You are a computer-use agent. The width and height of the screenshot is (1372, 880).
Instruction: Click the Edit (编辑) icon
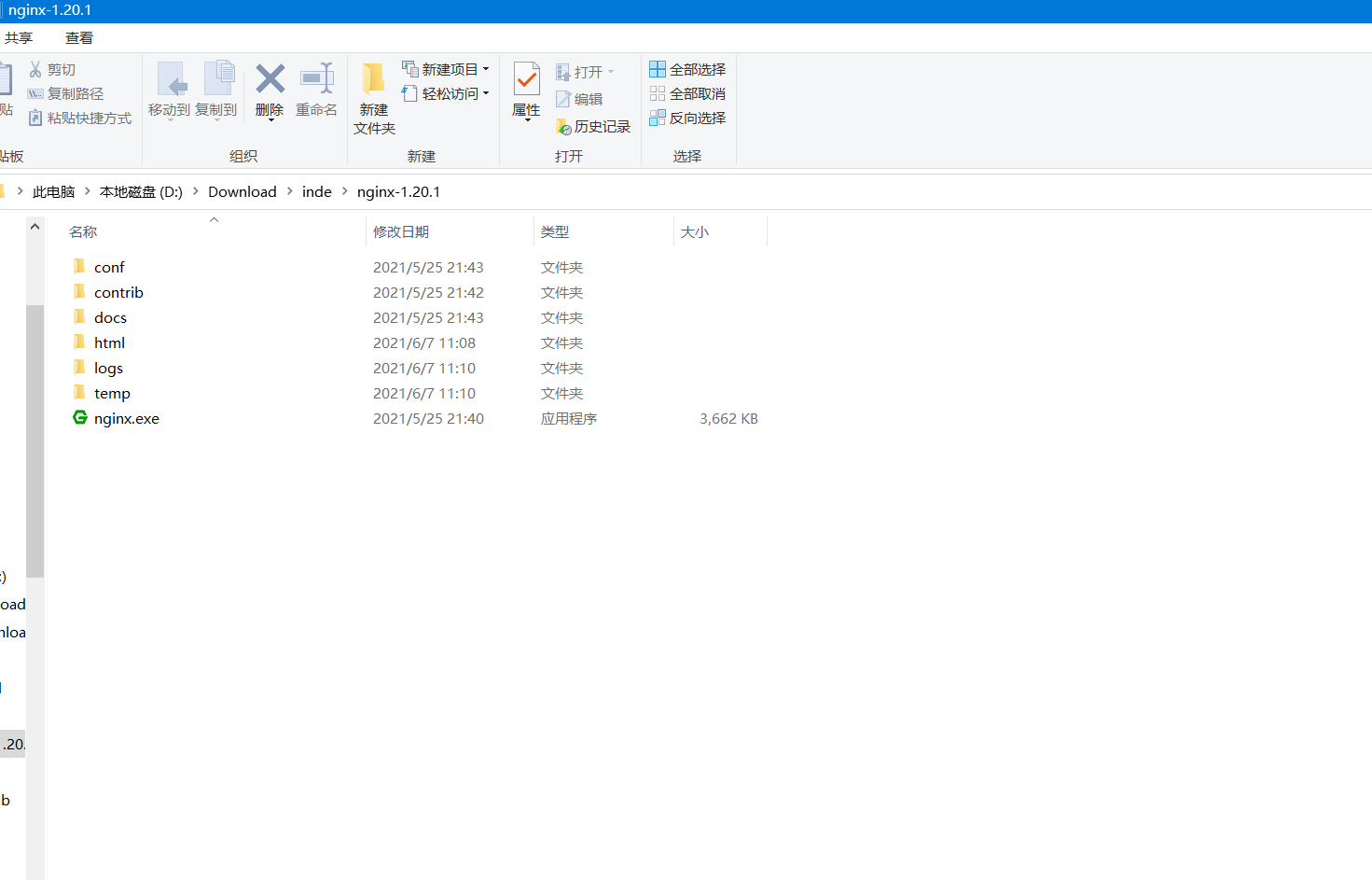[x=585, y=99]
